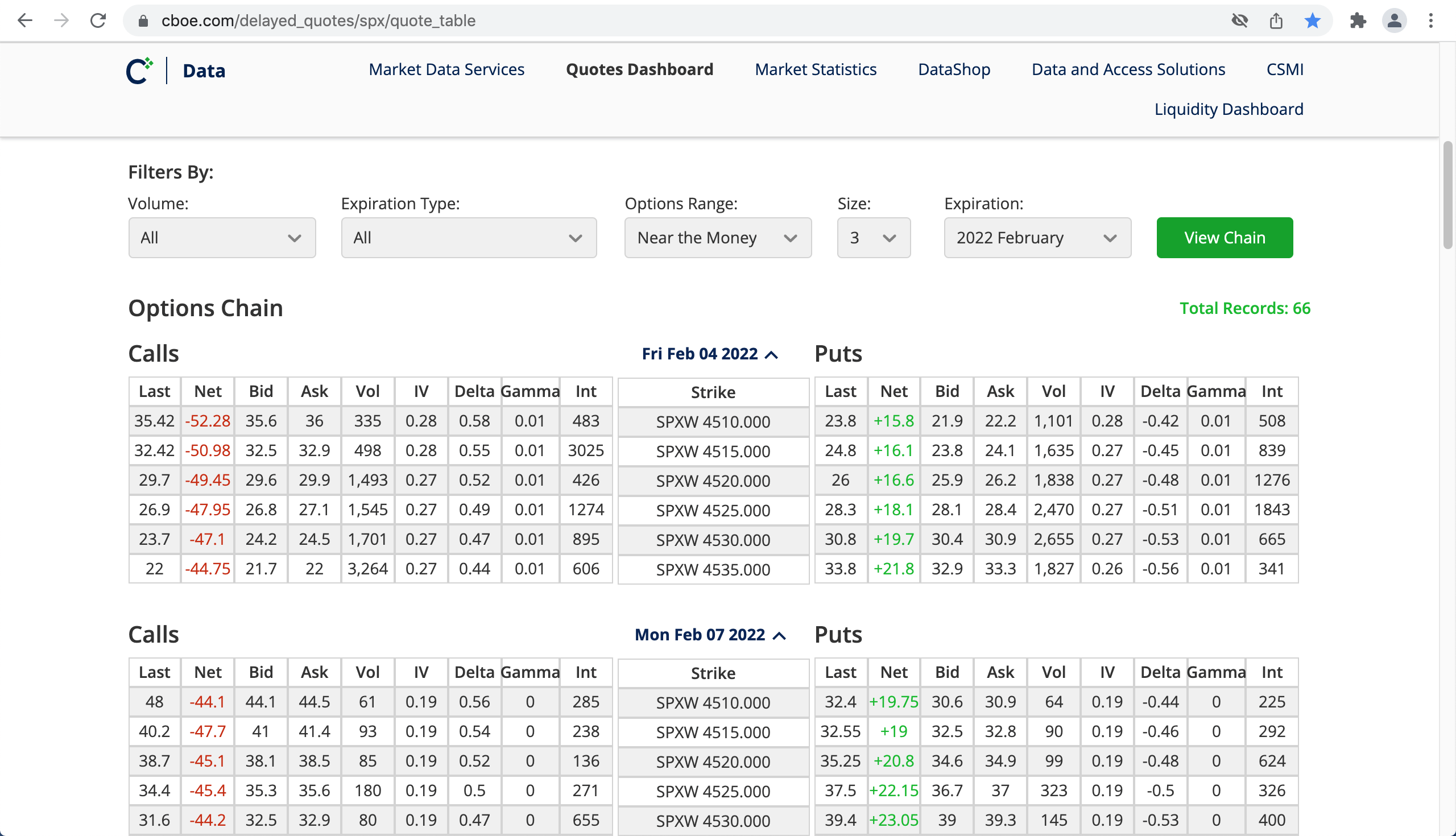The height and width of the screenshot is (836, 1456).
Task: Open the Volume filter dropdown
Action: (222, 238)
